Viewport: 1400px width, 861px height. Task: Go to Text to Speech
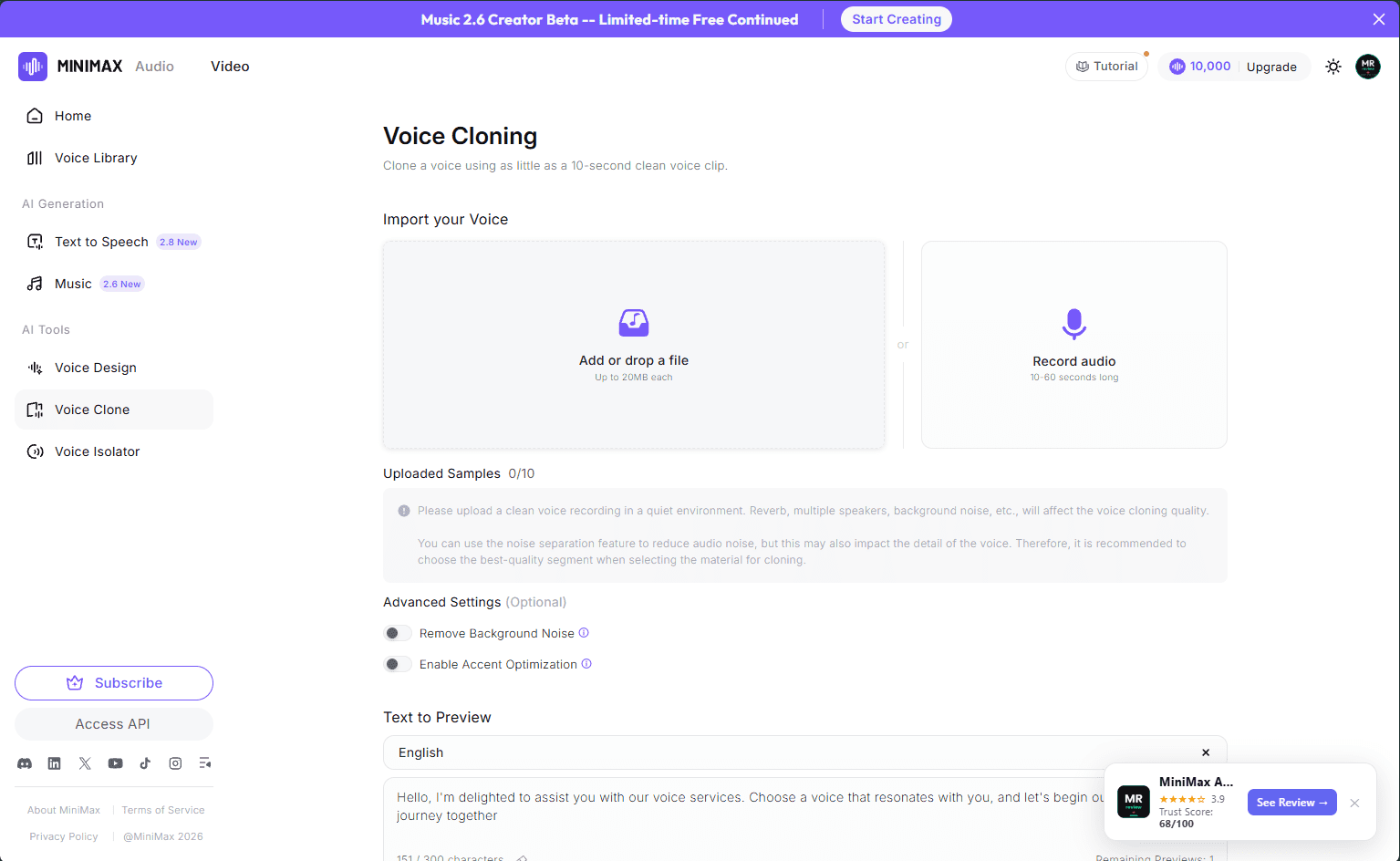point(114,242)
